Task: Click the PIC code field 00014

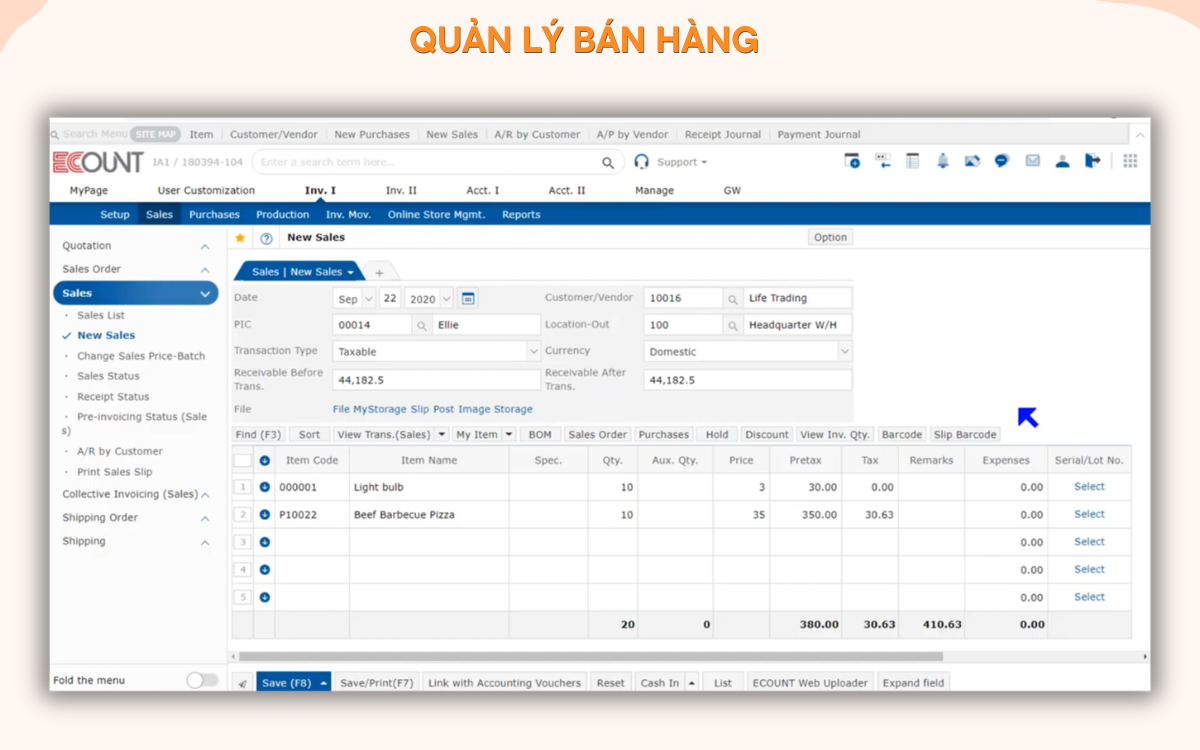Action: click(372, 325)
